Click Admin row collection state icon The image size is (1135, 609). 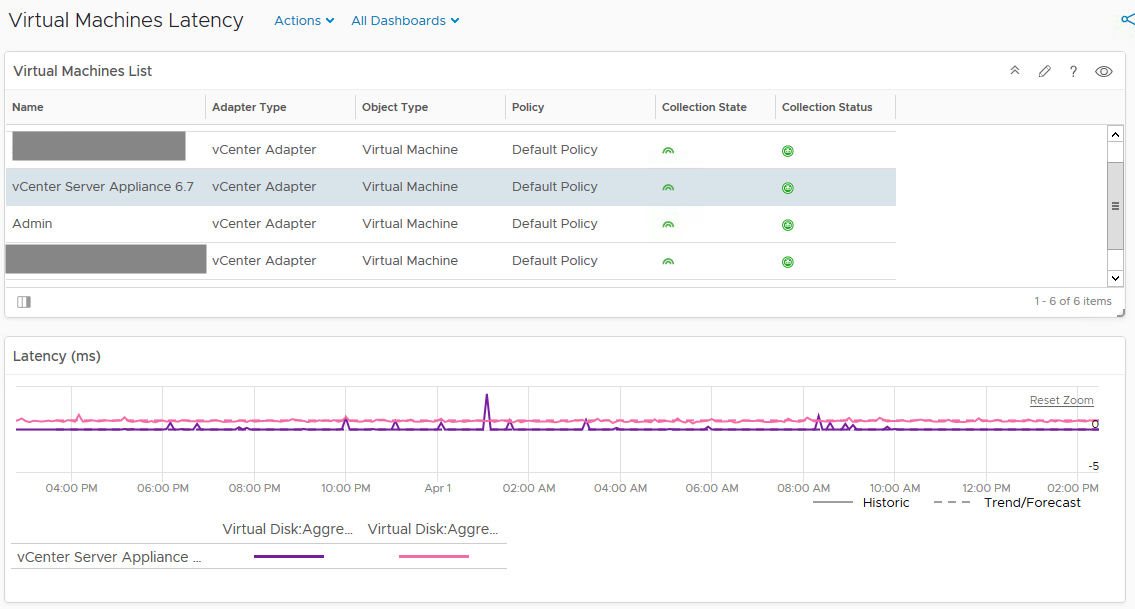pyautogui.click(x=668, y=224)
